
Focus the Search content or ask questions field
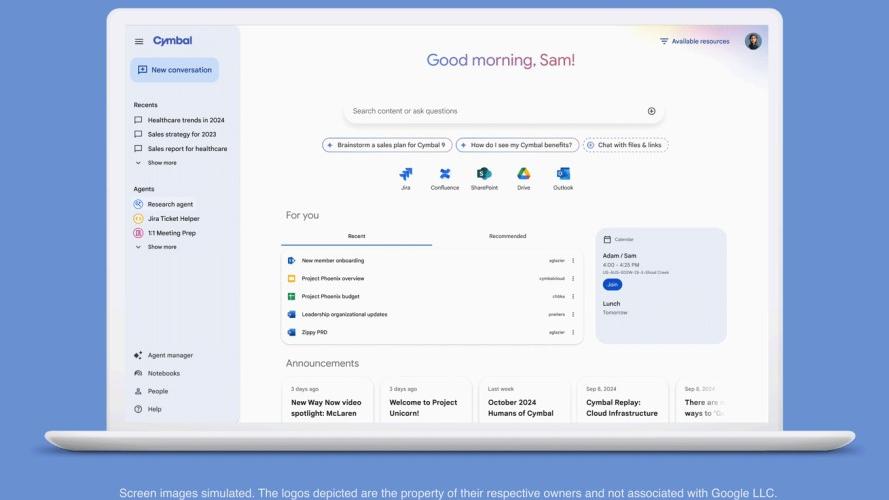pyautogui.click(x=503, y=111)
